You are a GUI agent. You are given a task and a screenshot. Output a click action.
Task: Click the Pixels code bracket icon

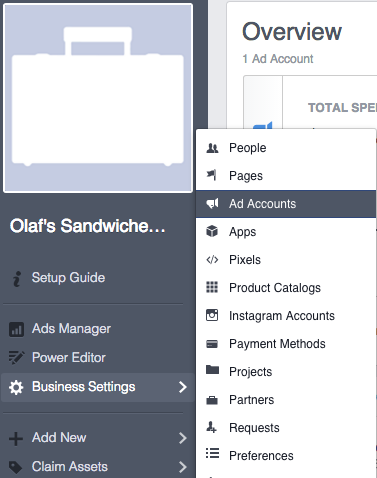click(x=212, y=259)
